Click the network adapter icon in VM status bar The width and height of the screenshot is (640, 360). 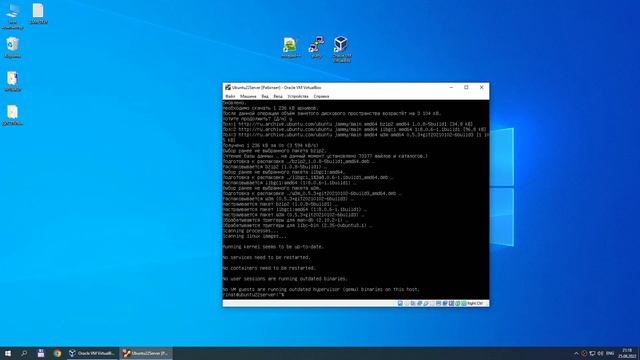point(420,303)
